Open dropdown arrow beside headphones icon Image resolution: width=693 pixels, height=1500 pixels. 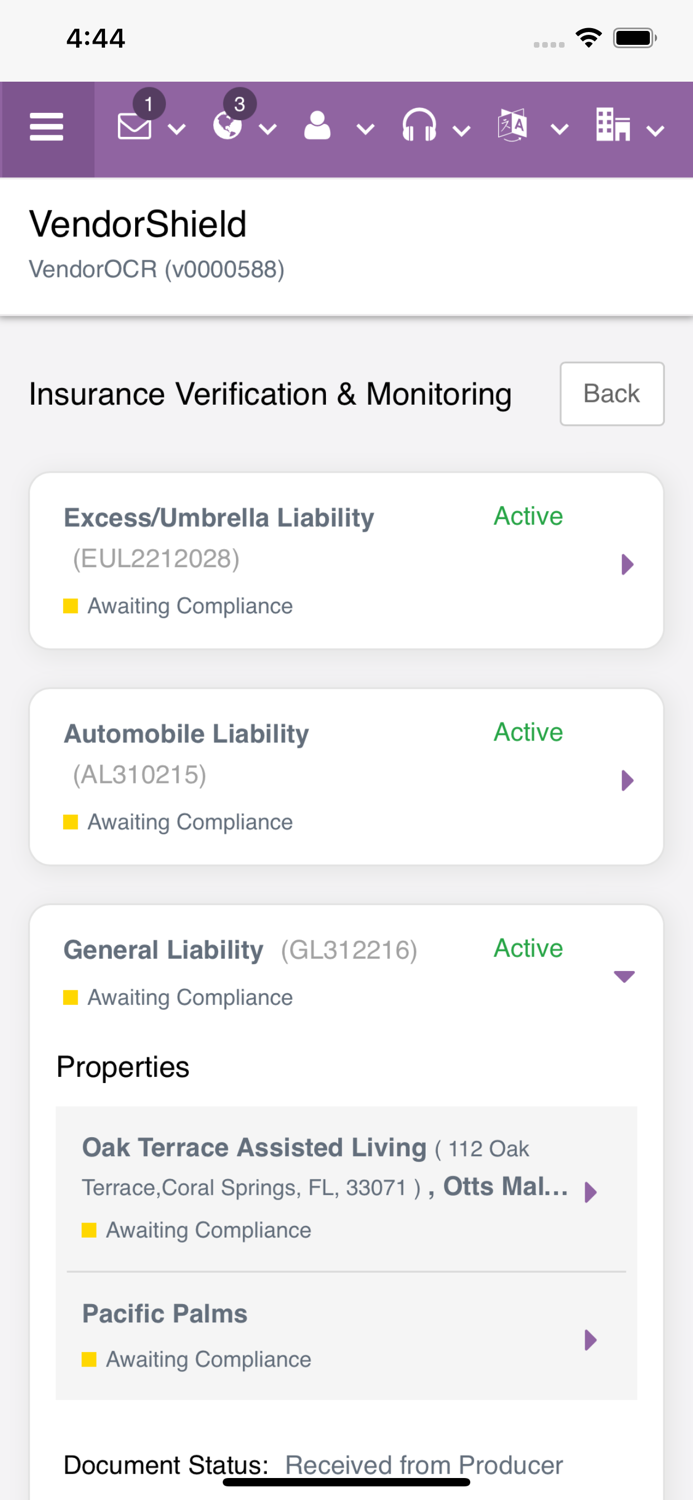[461, 130]
